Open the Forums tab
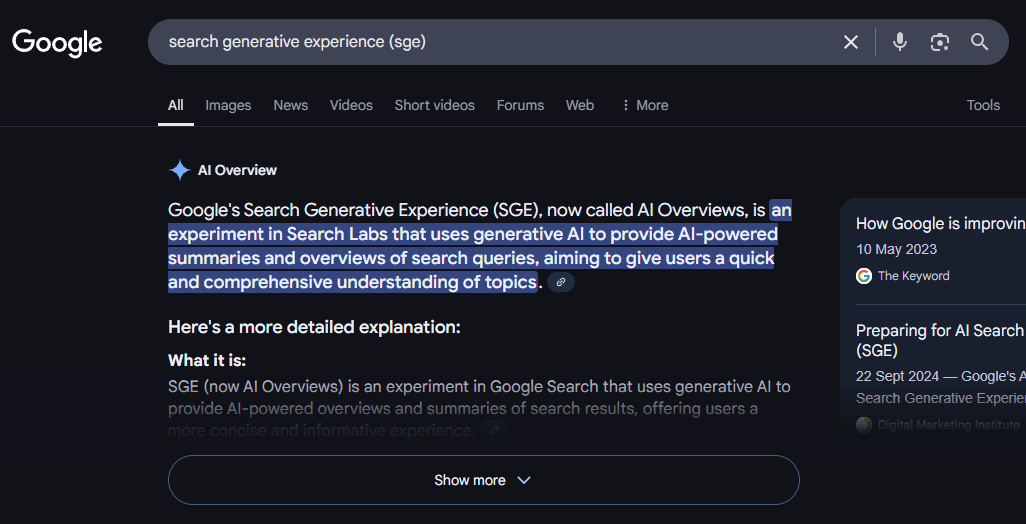1026x524 pixels. 520,105
